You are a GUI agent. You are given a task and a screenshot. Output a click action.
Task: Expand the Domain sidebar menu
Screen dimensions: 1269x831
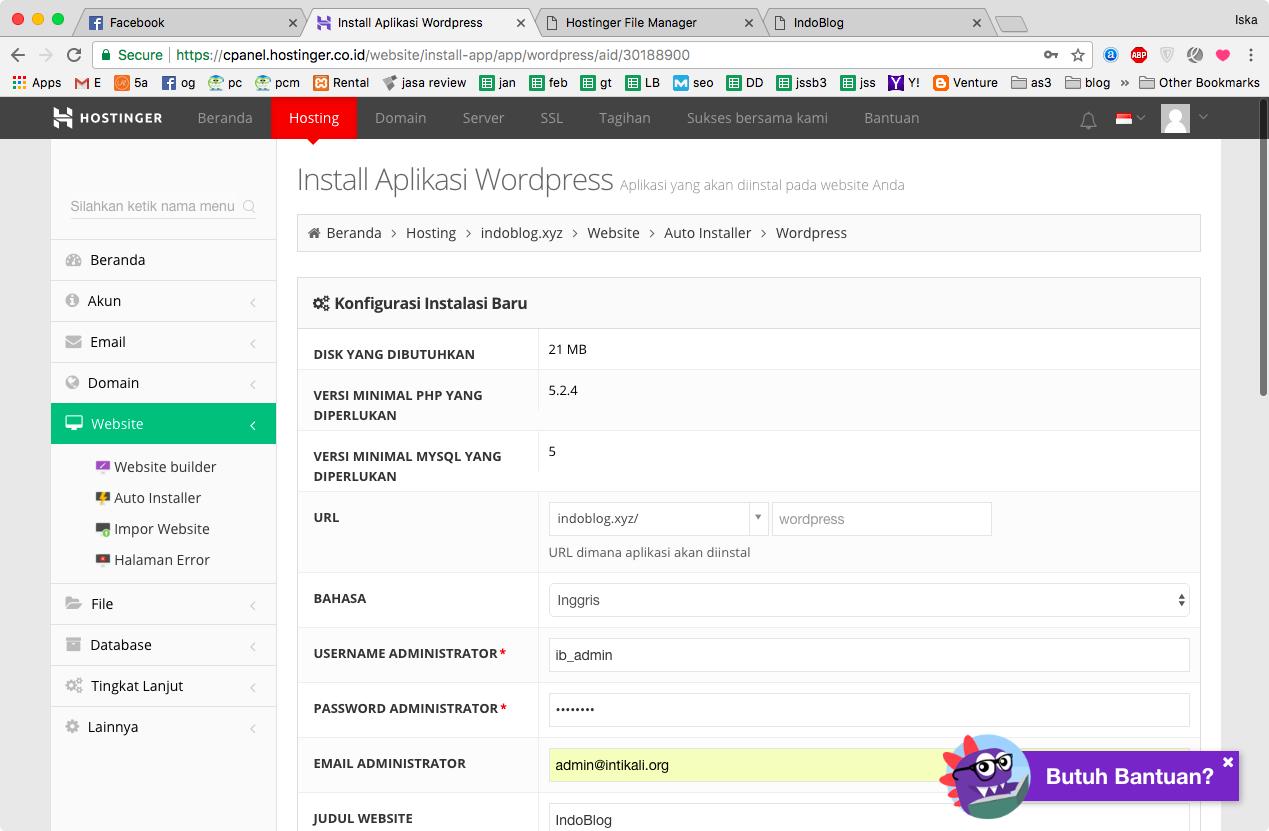[x=163, y=383]
